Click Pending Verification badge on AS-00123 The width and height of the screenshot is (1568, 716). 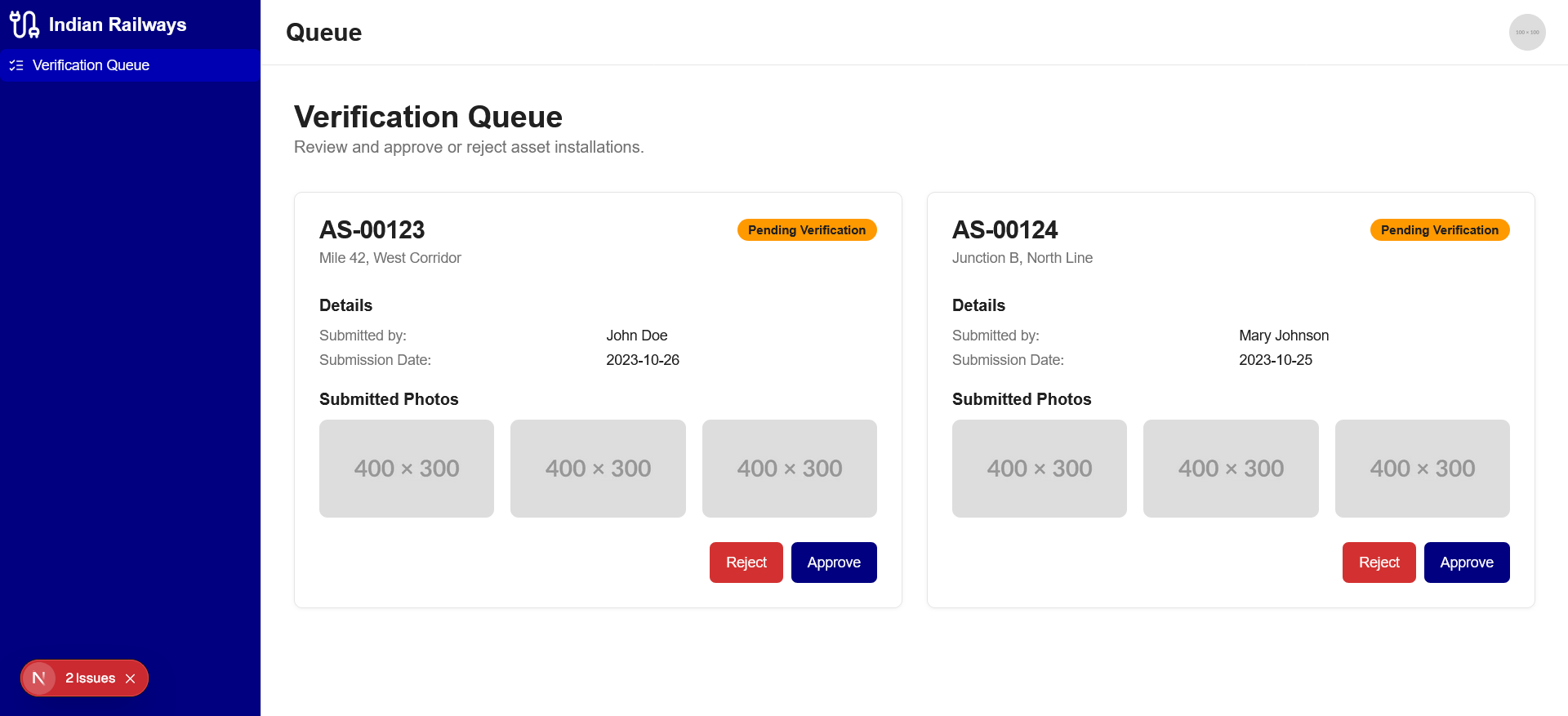click(806, 230)
